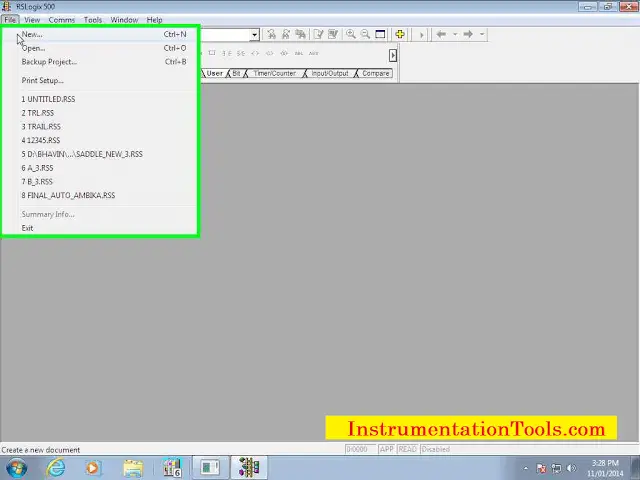Viewport: 640px width, 480px height.
Task: Click the 0:0000 status bar field
Action: click(360, 449)
